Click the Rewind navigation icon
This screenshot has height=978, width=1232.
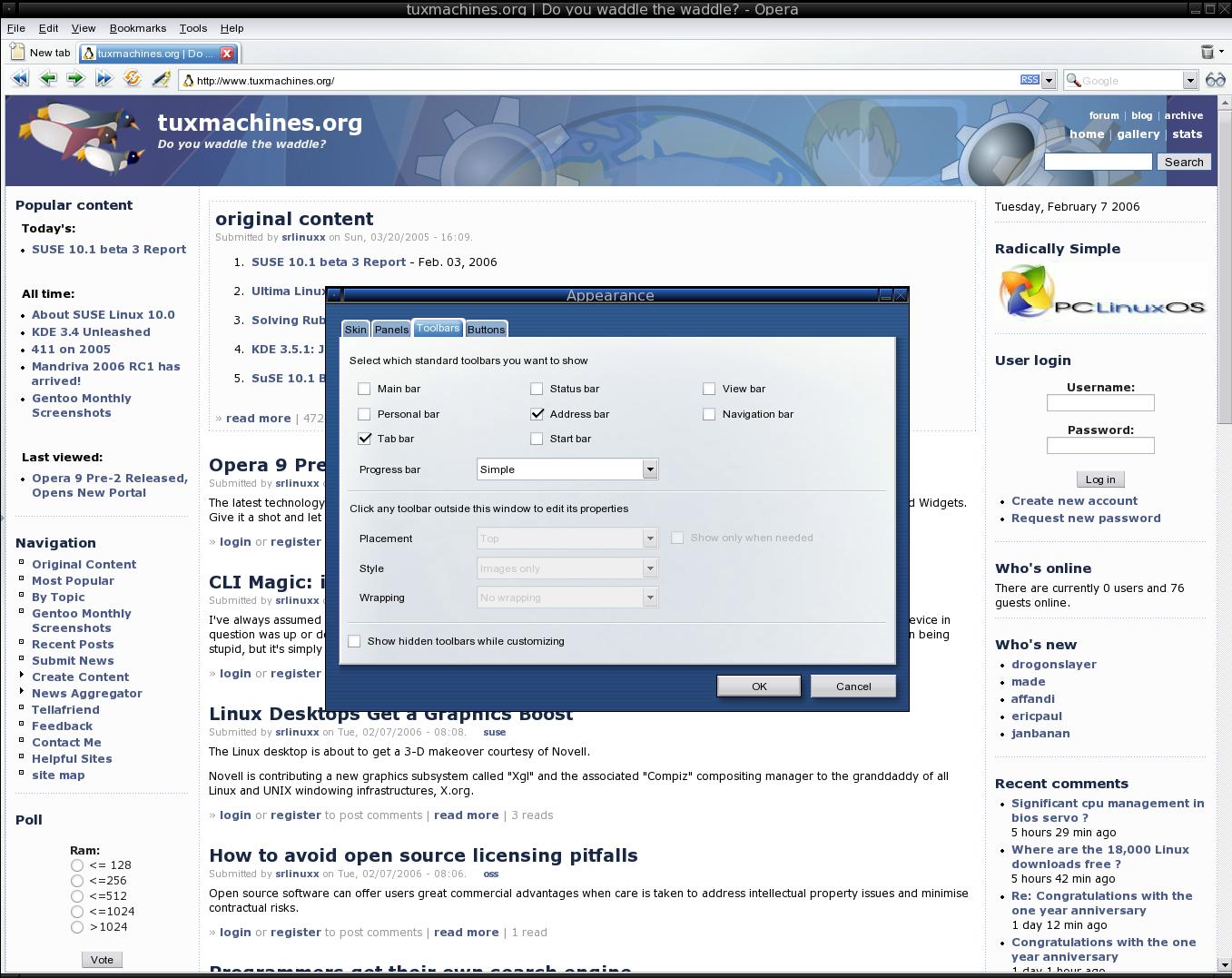(x=19, y=79)
